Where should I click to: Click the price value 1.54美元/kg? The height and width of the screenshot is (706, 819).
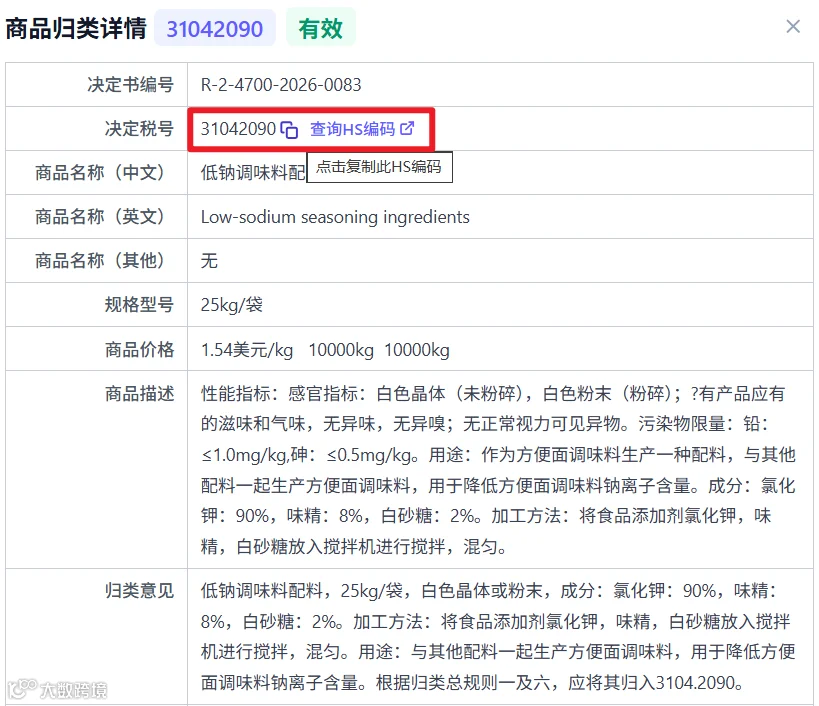click(x=247, y=349)
